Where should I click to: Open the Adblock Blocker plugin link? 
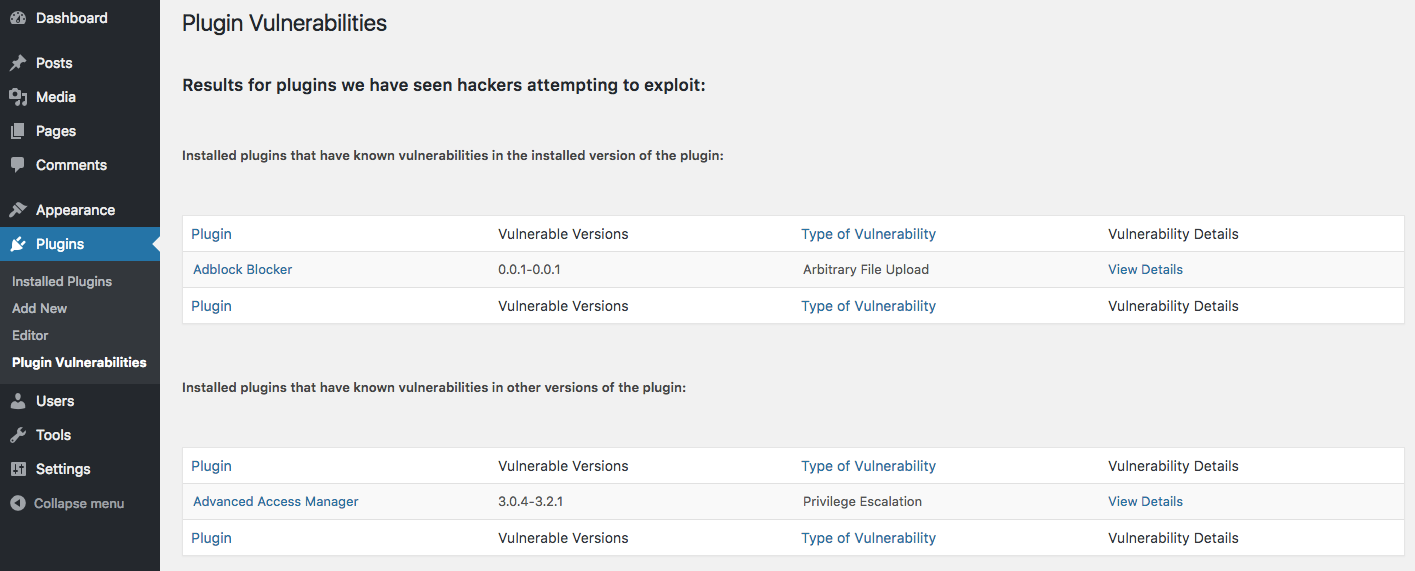click(243, 269)
